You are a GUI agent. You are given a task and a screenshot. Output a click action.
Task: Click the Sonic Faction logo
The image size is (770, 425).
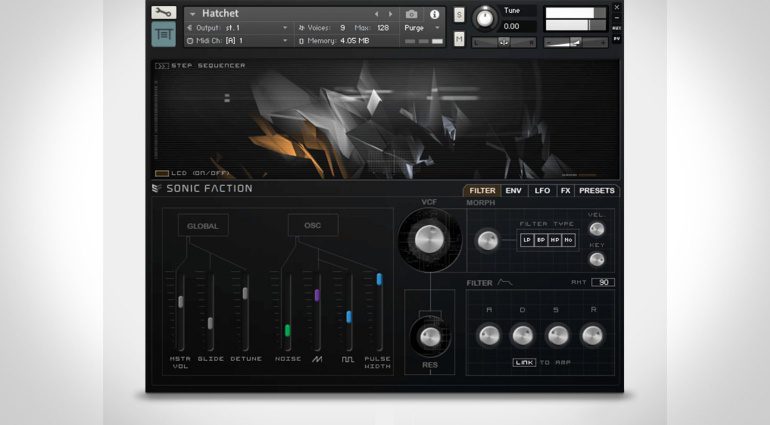[x=202, y=188]
